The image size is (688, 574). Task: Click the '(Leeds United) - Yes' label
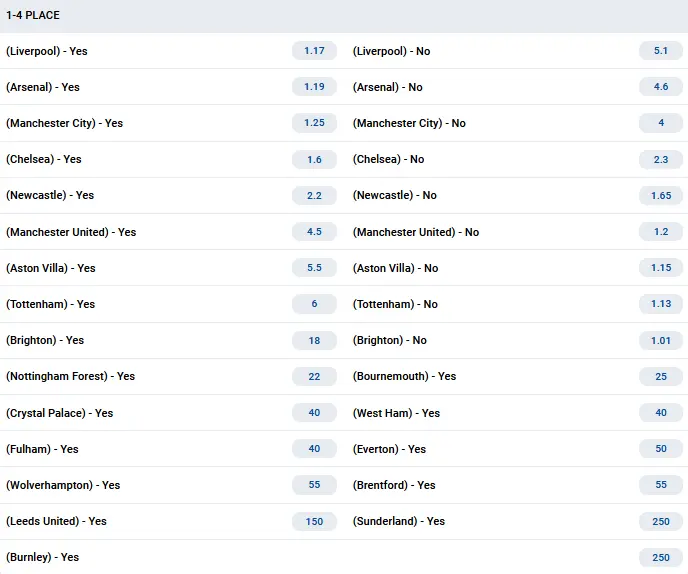(56, 521)
